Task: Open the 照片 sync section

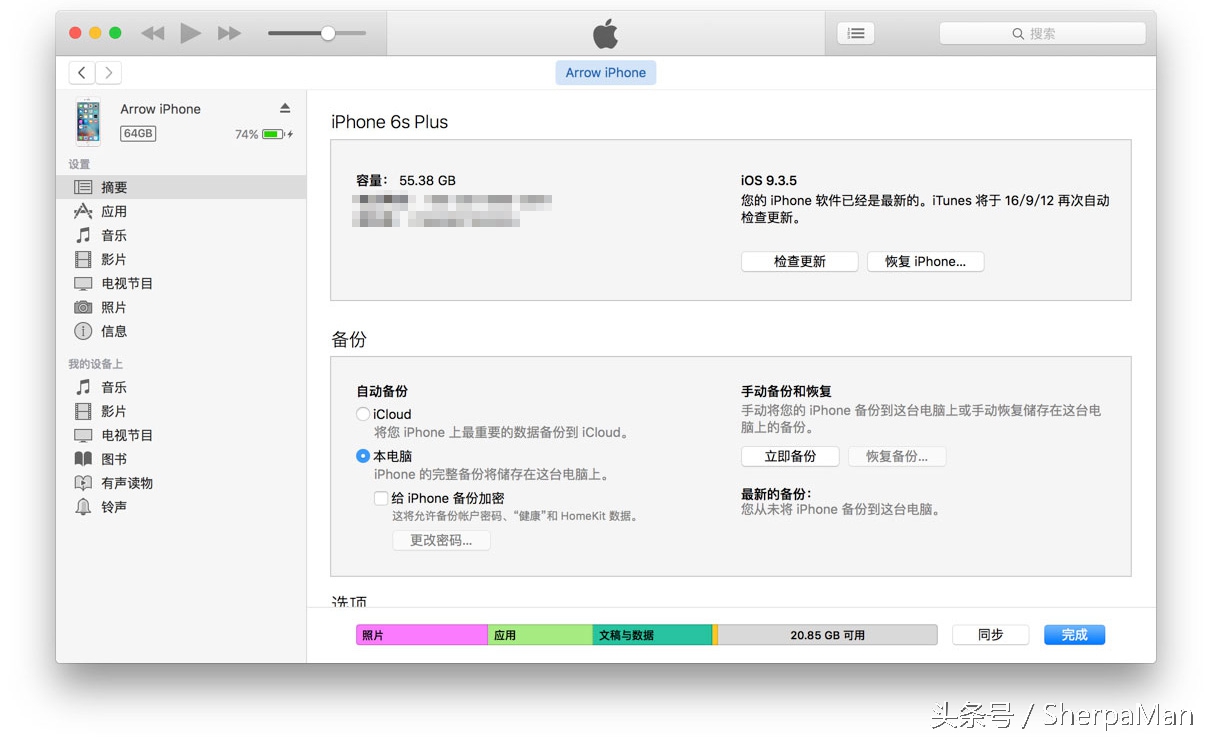Action: click(113, 306)
